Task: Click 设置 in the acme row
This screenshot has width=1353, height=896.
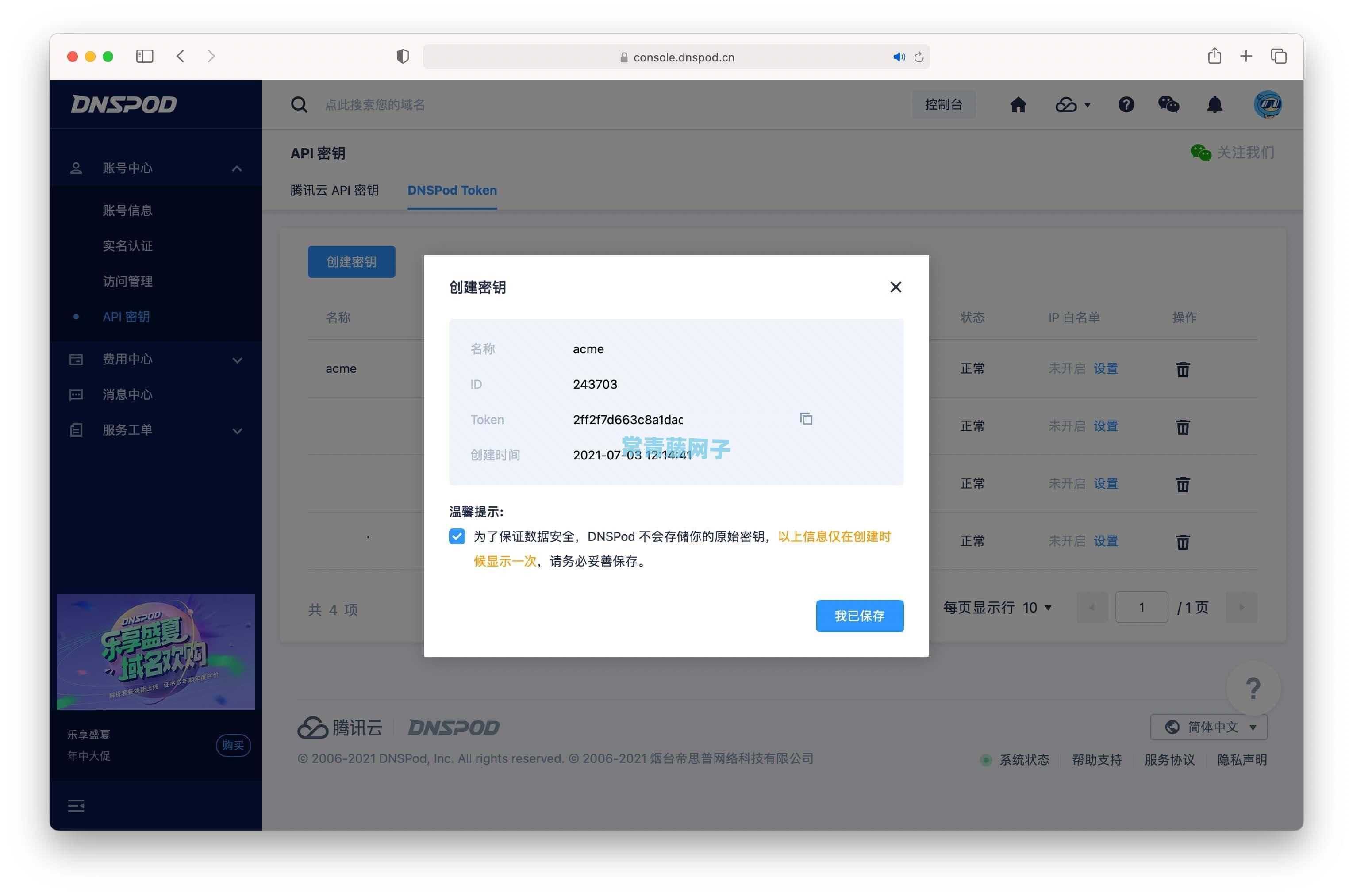Action: (x=1106, y=368)
